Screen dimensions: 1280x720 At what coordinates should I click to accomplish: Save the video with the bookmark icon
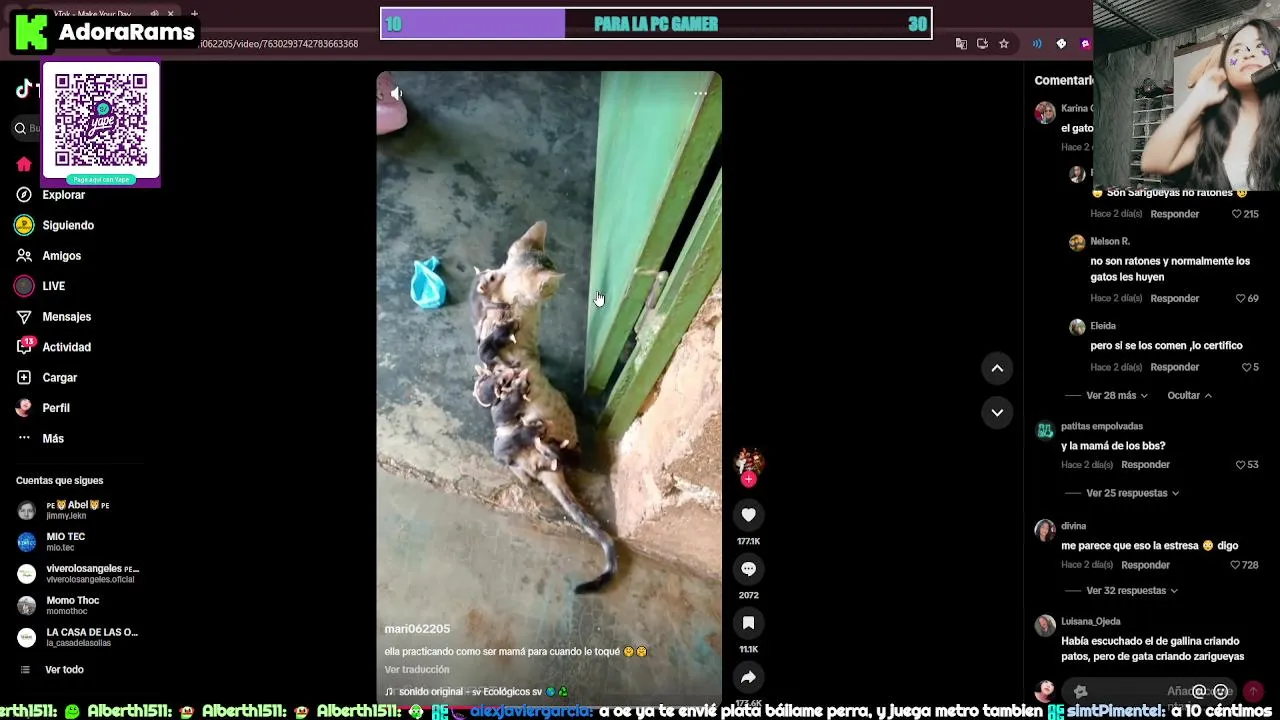[x=748, y=623]
